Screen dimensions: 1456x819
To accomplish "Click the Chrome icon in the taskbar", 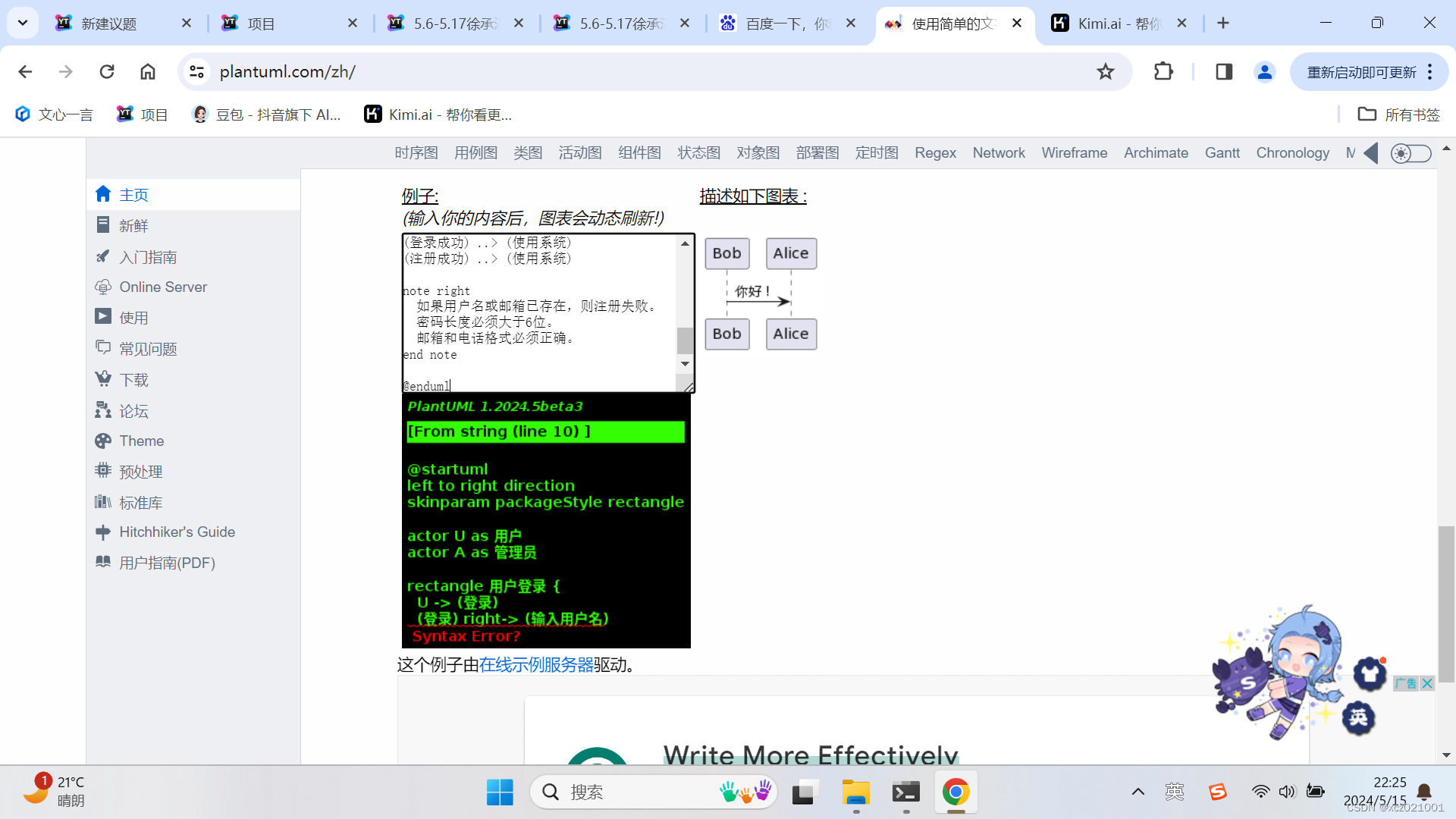I will (x=955, y=792).
